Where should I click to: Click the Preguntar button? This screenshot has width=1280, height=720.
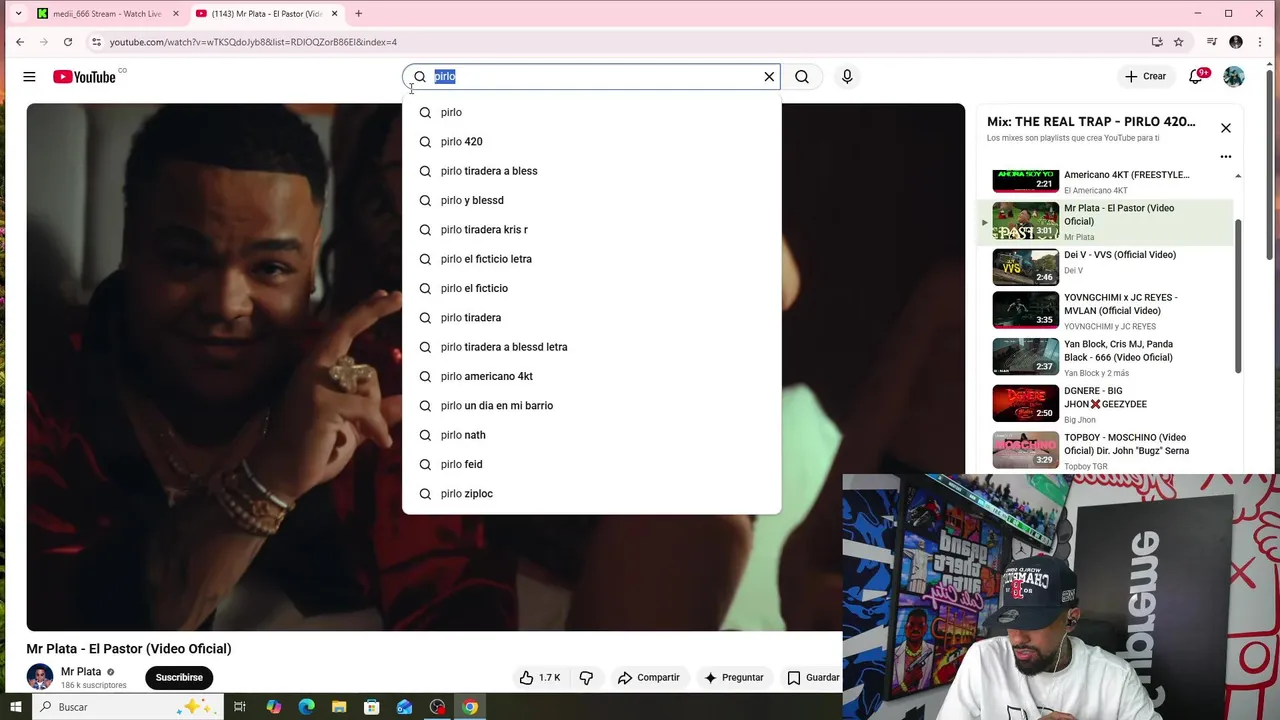click(734, 678)
